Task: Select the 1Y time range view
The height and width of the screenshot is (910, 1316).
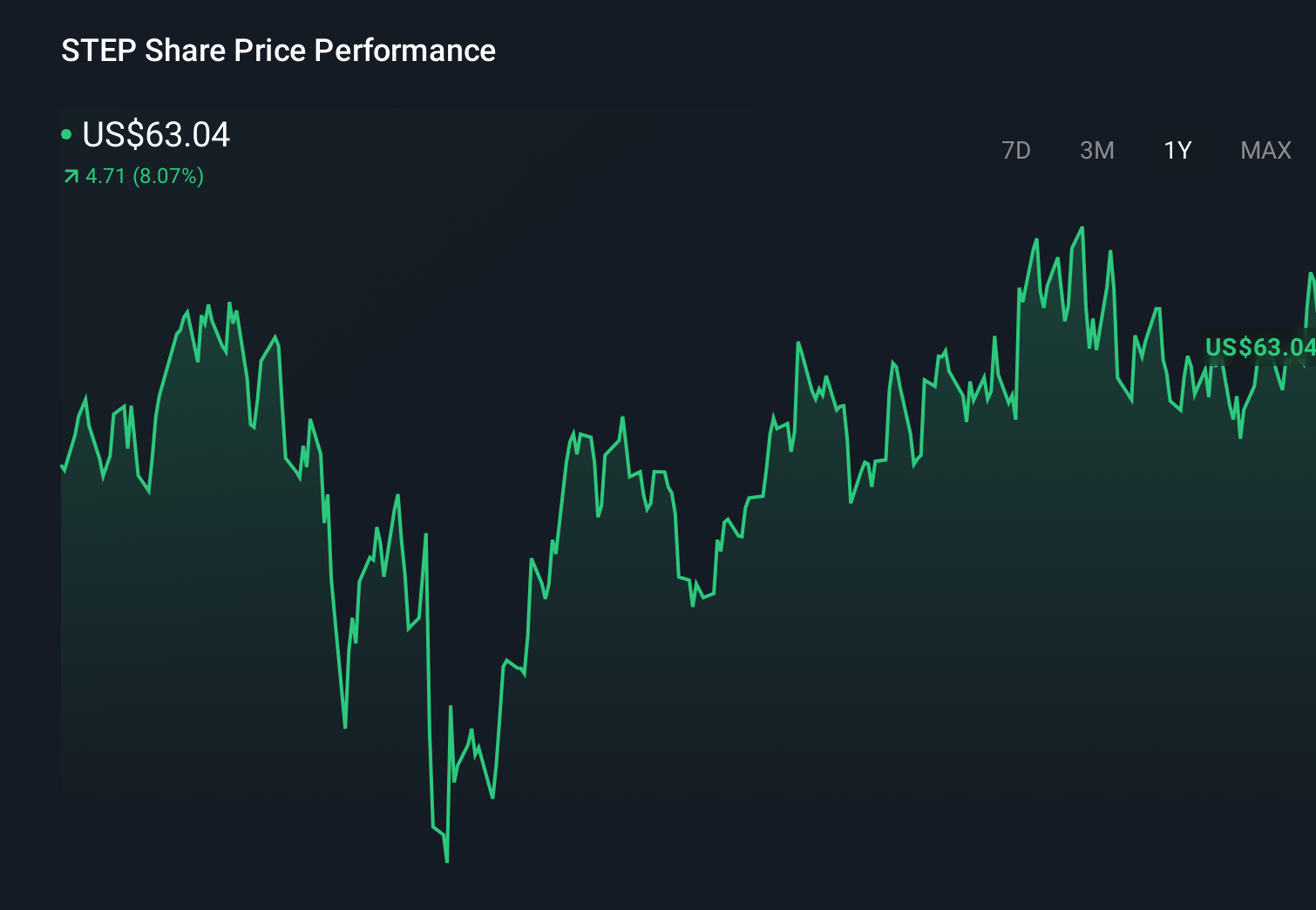Action: click(x=1177, y=150)
